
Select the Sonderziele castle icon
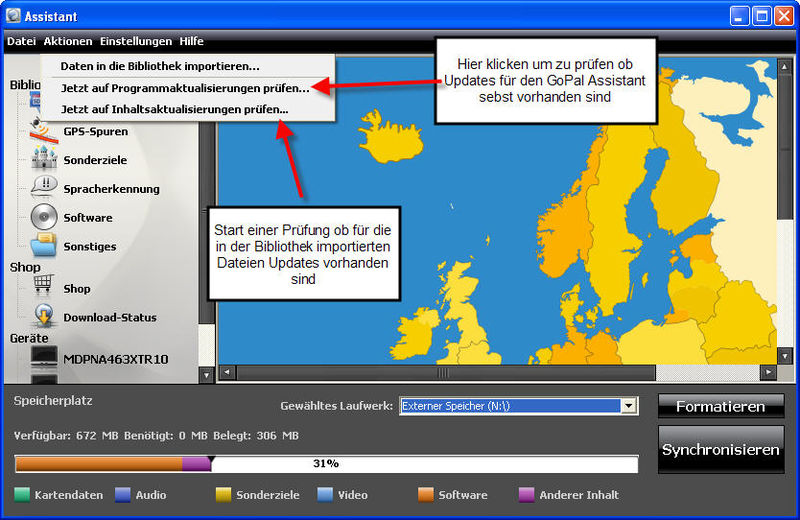(44, 159)
